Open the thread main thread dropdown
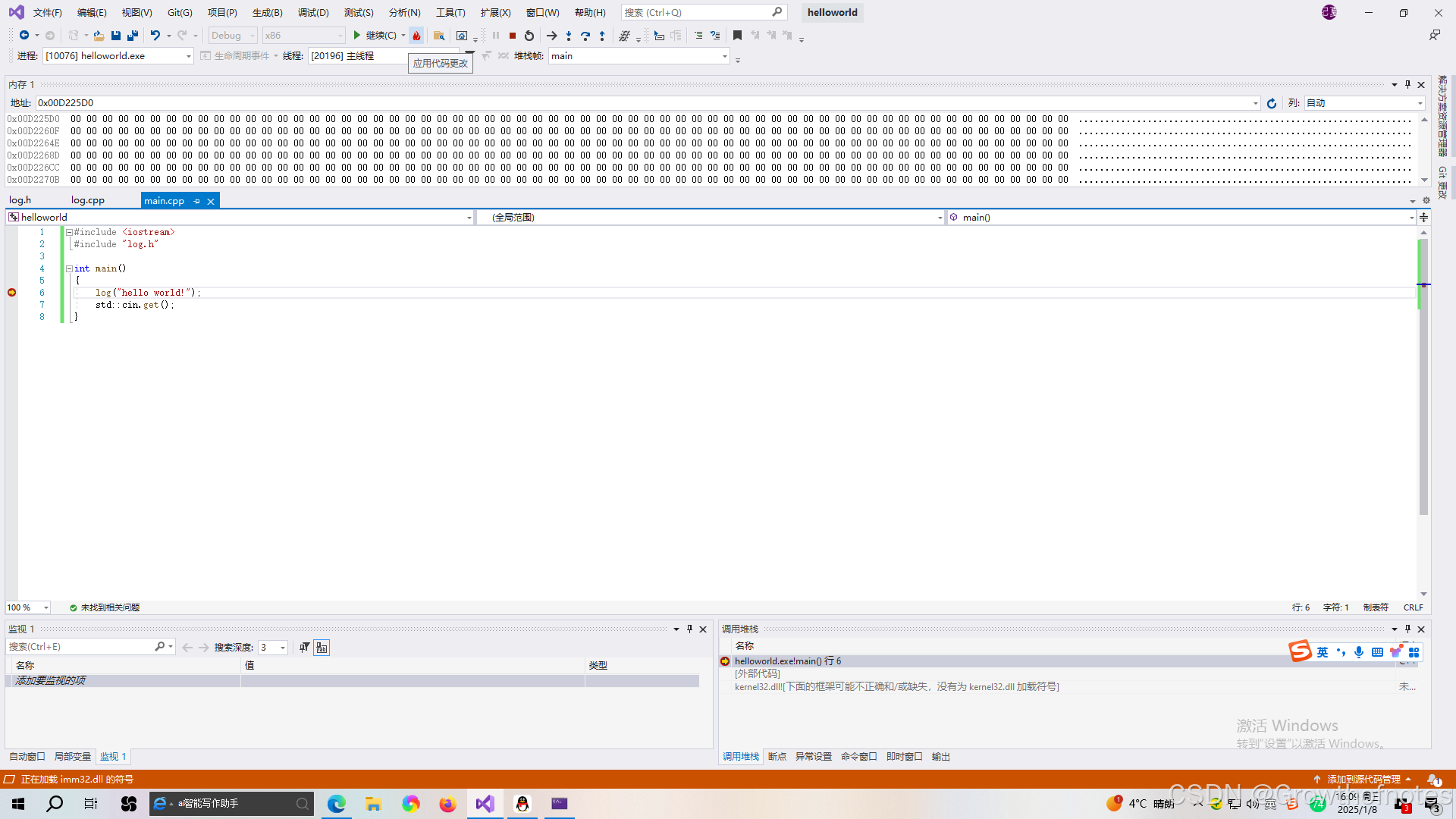This screenshot has width=1456, height=819. coord(358,56)
